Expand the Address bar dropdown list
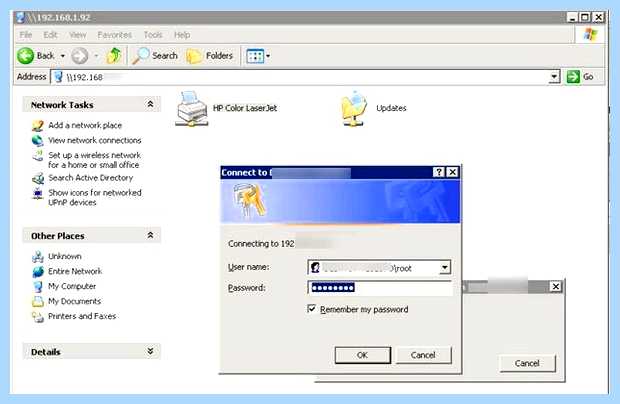 click(555, 77)
